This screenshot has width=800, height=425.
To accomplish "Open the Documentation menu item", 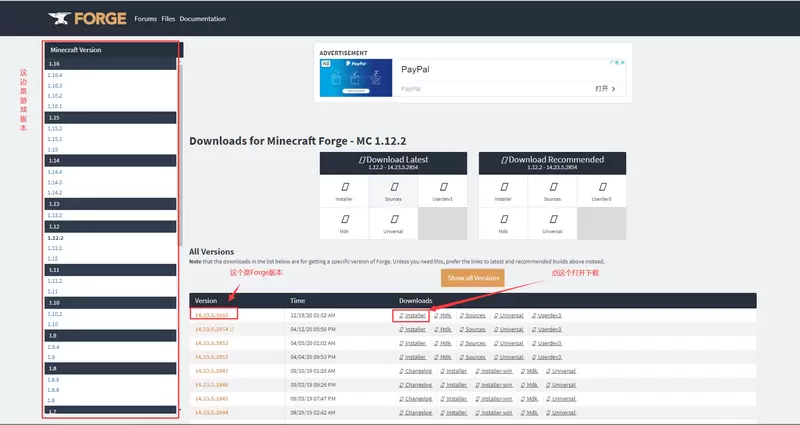I will pos(203,19).
